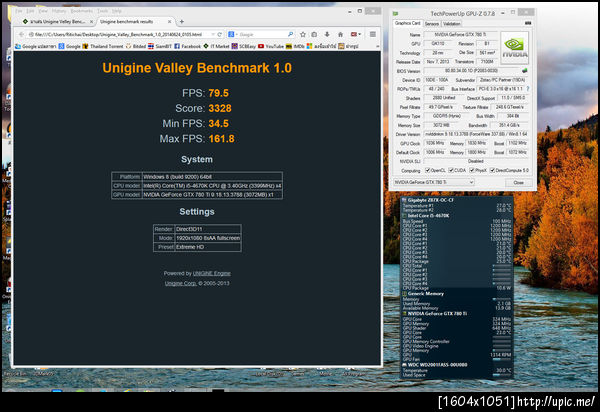Select the Unigine benchmark results tab
600x412 pixels.
[x=132, y=22]
